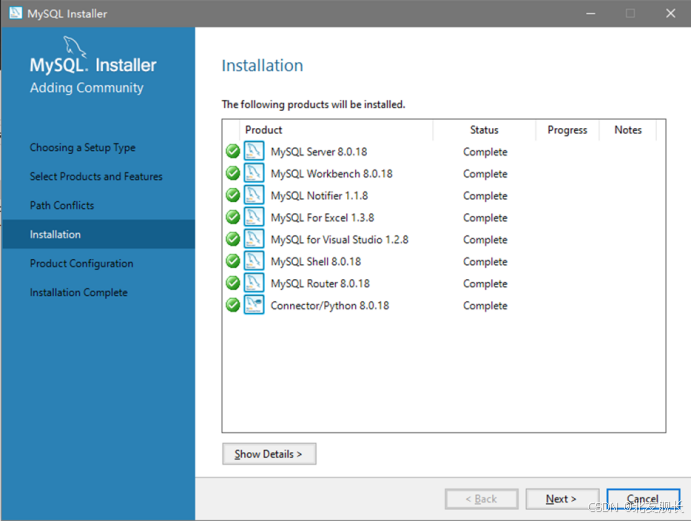Open Product Configuration step
Viewport: 692px width, 521px height.
coord(82,263)
